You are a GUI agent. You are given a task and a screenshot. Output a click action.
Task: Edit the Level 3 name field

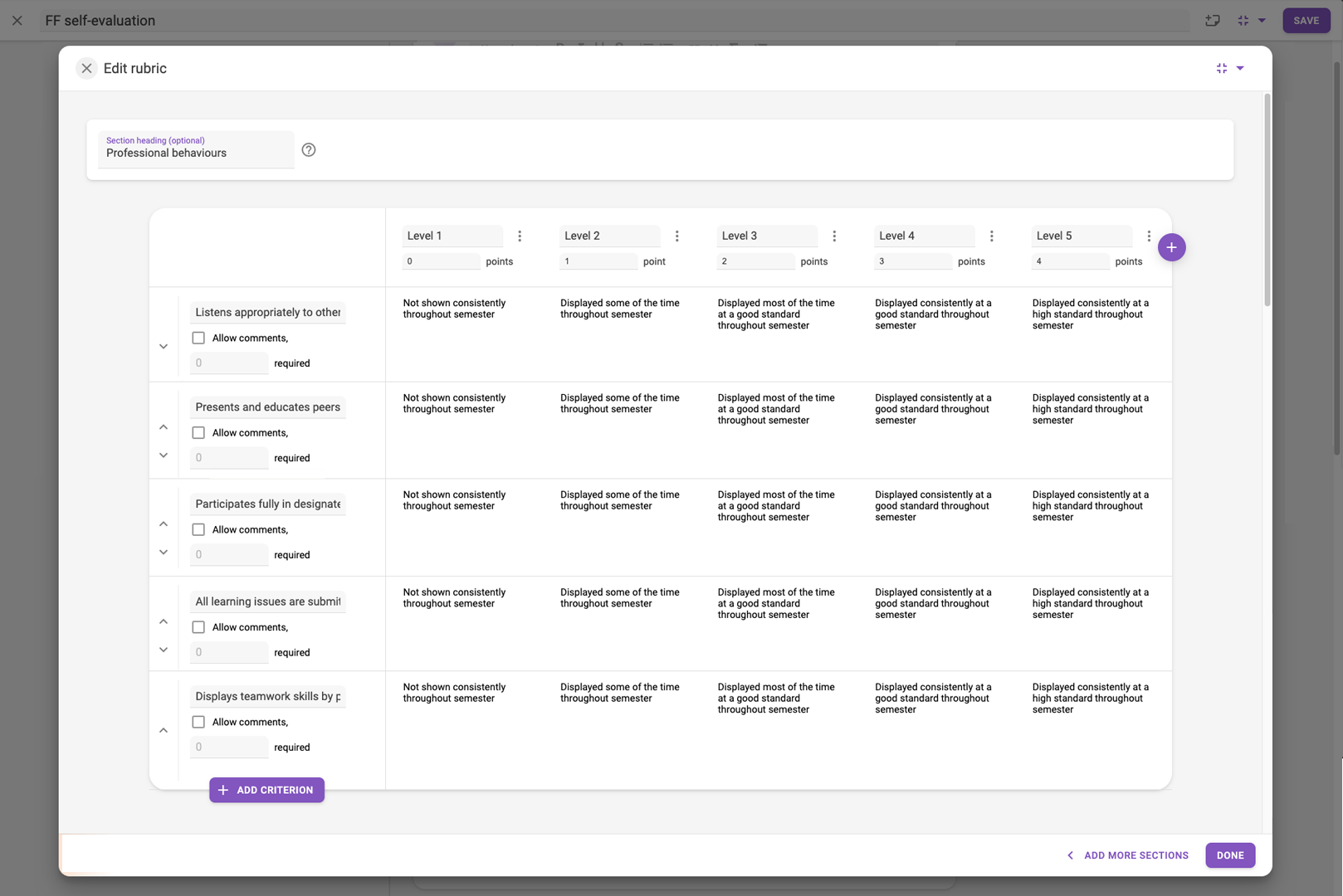(x=767, y=236)
